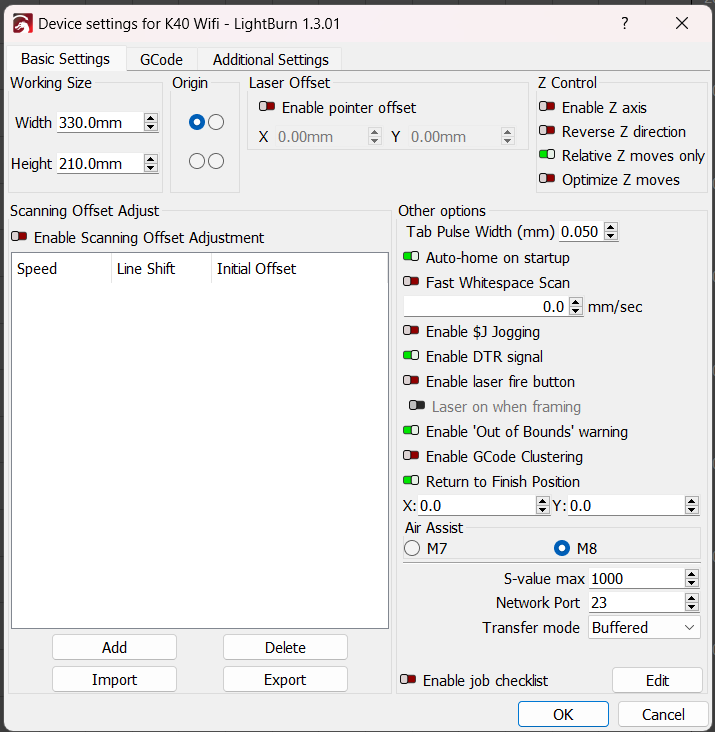The height and width of the screenshot is (732, 715).
Task: Open the Transfer mode dropdown
Action: point(644,628)
